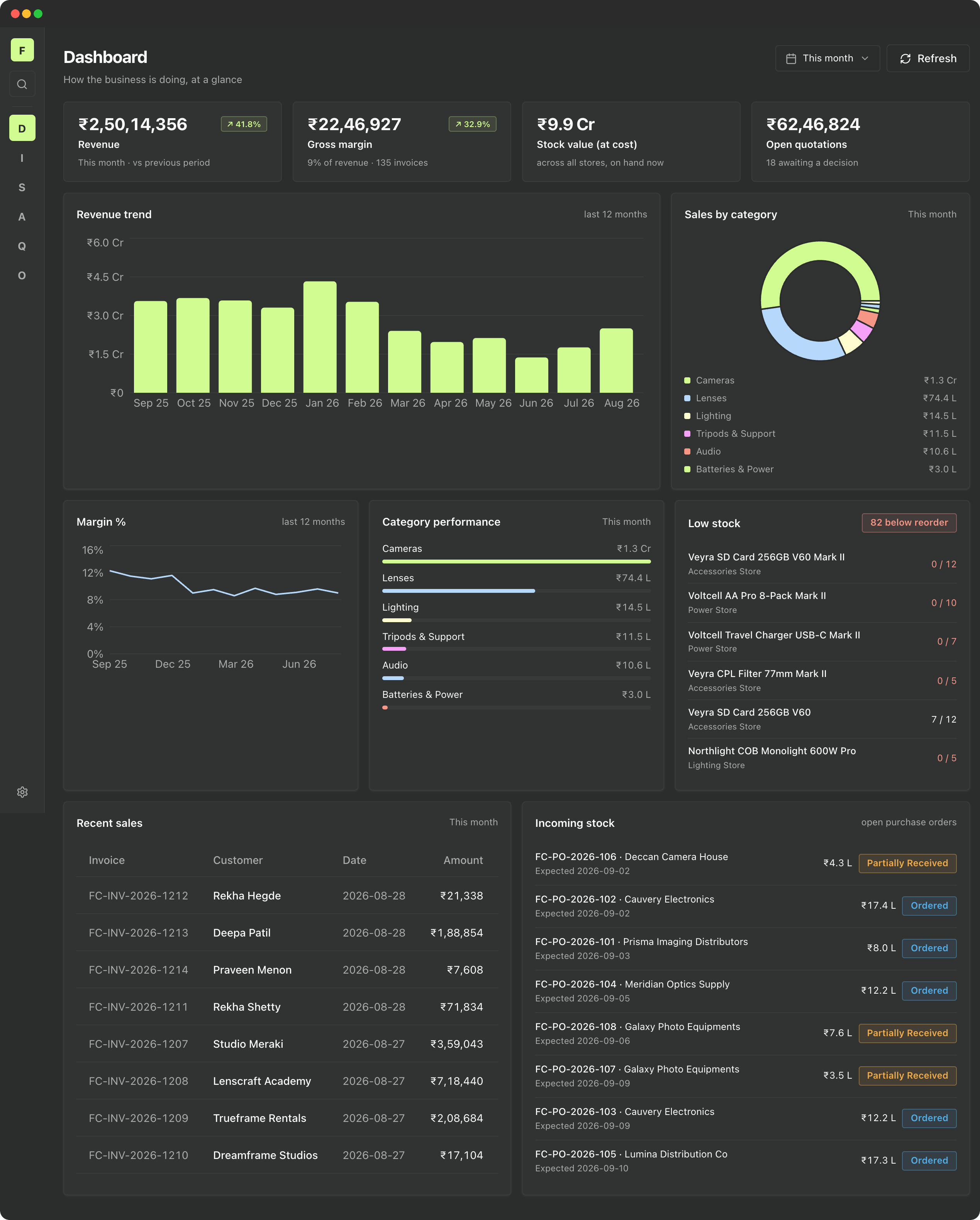
Task: Click the Open quotations card value
Action: pos(812,124)
